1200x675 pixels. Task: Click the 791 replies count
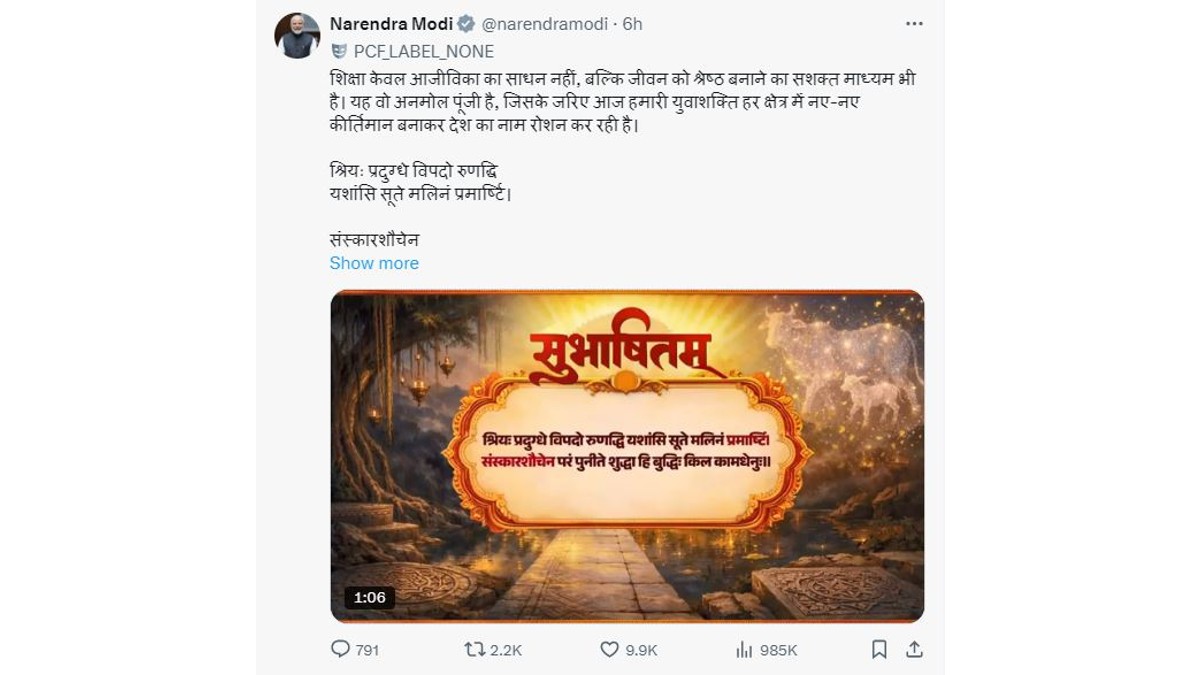(367, 650)
